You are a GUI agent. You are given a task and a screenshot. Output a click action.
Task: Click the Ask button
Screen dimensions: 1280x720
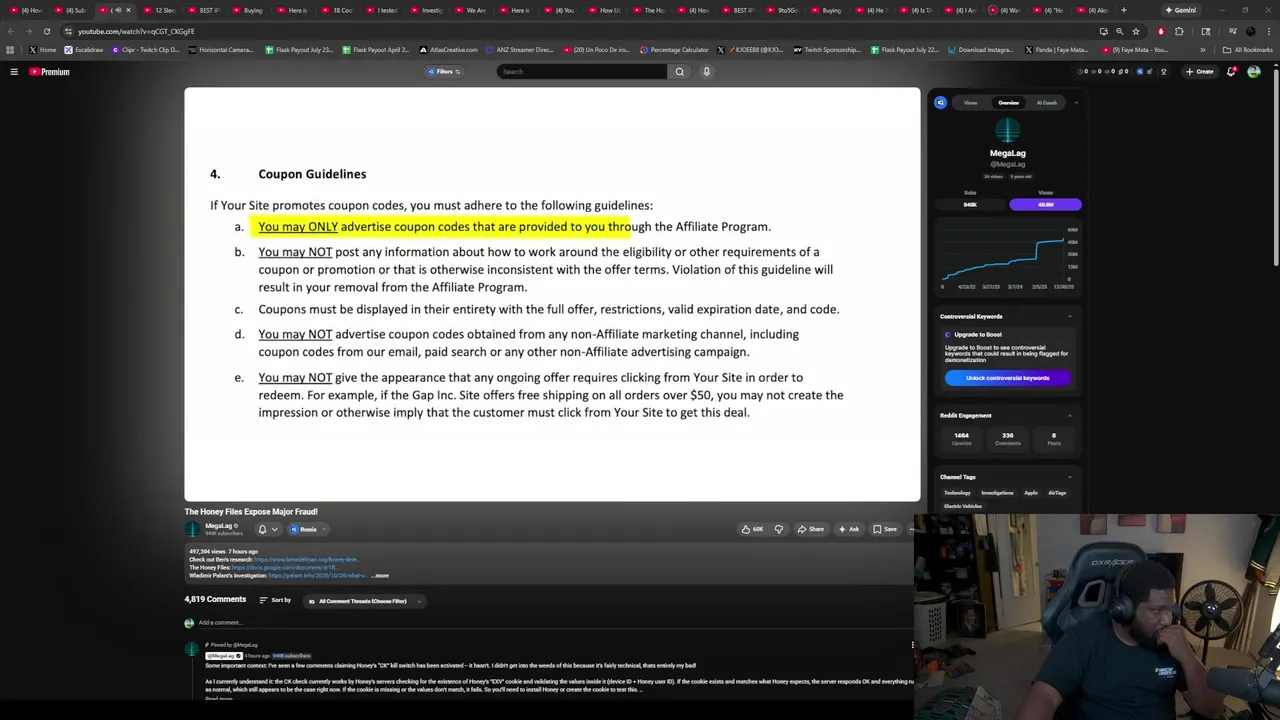[x=849, y=529]
